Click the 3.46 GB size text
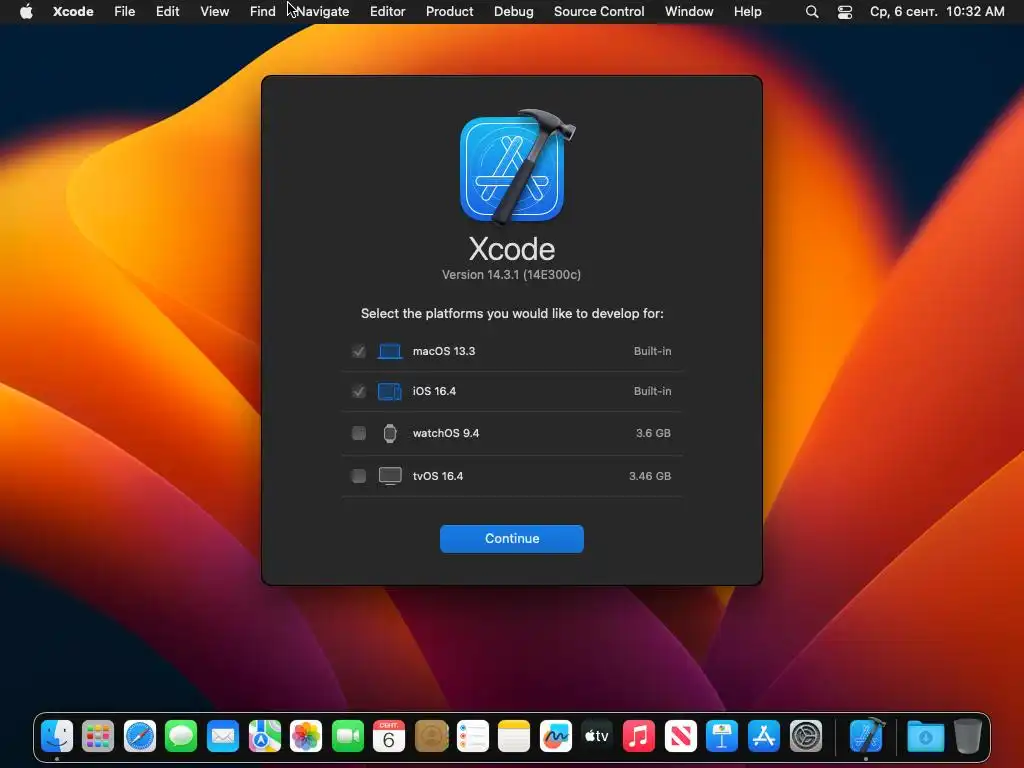Image resolution: width=1024 pixels, height=768 pixels. point(650,476)
